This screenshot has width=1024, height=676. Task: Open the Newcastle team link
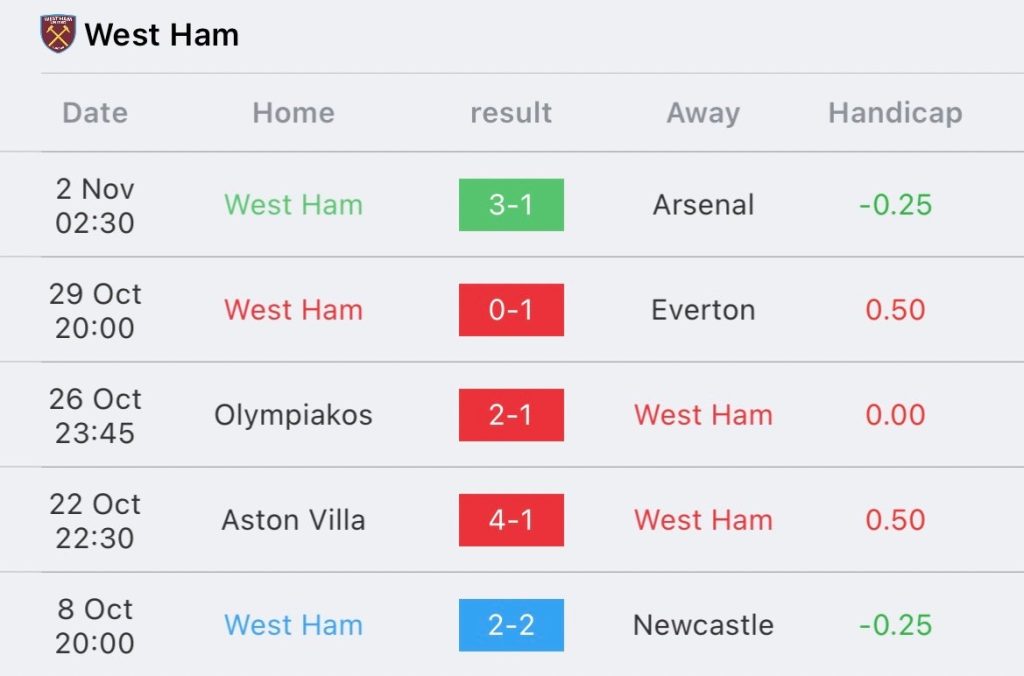(x=703, y=625)
